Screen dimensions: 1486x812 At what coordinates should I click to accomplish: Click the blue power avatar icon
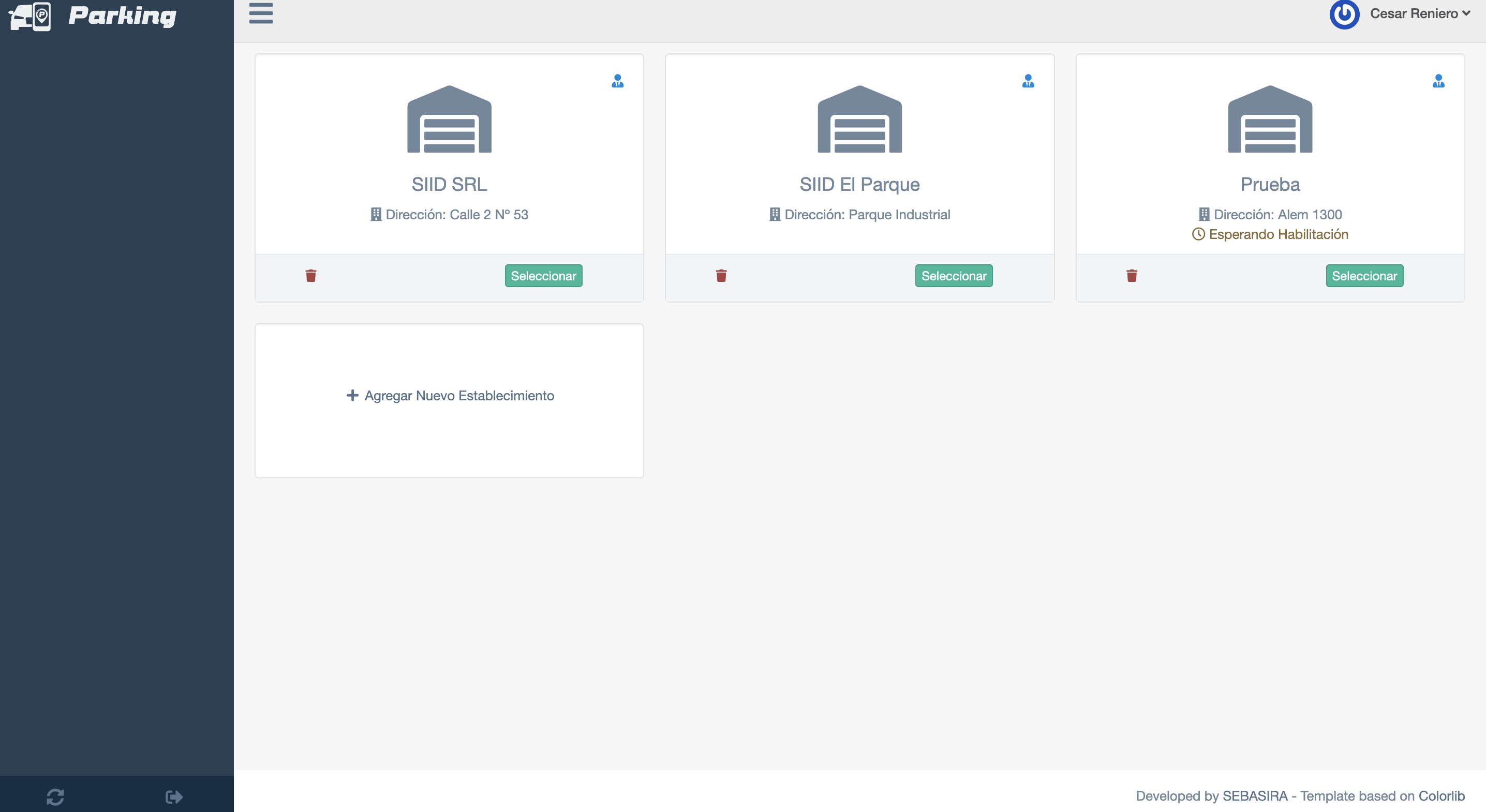tap(1344, 13)
